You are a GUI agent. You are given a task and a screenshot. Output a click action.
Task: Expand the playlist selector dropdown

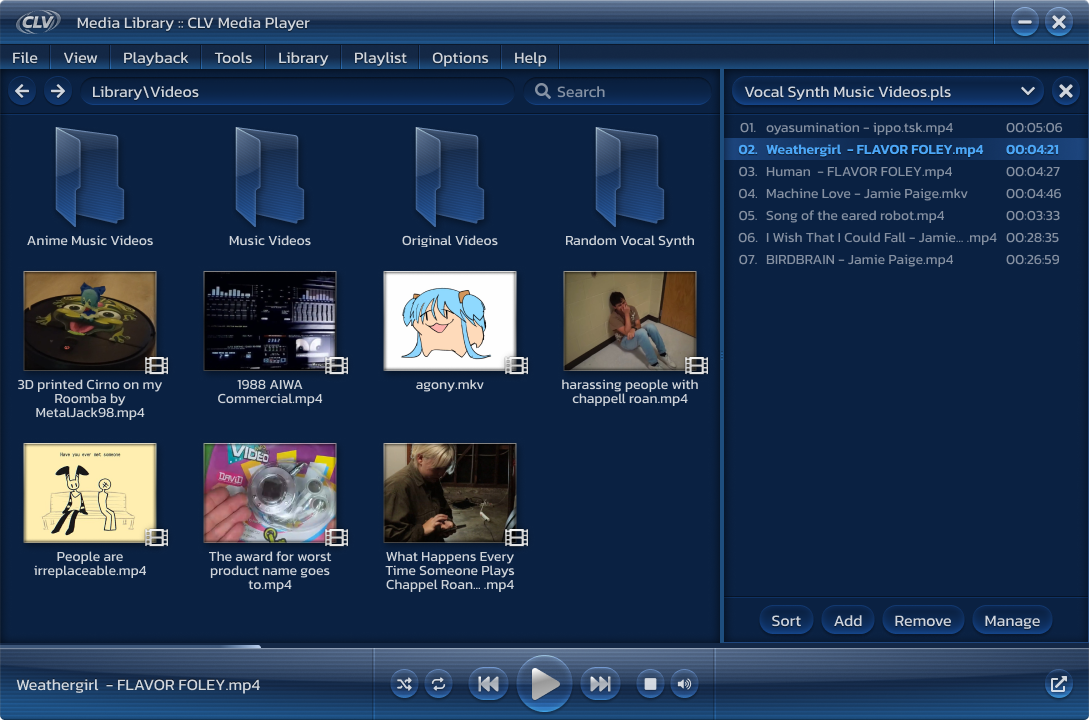(x=1027, y=91)
